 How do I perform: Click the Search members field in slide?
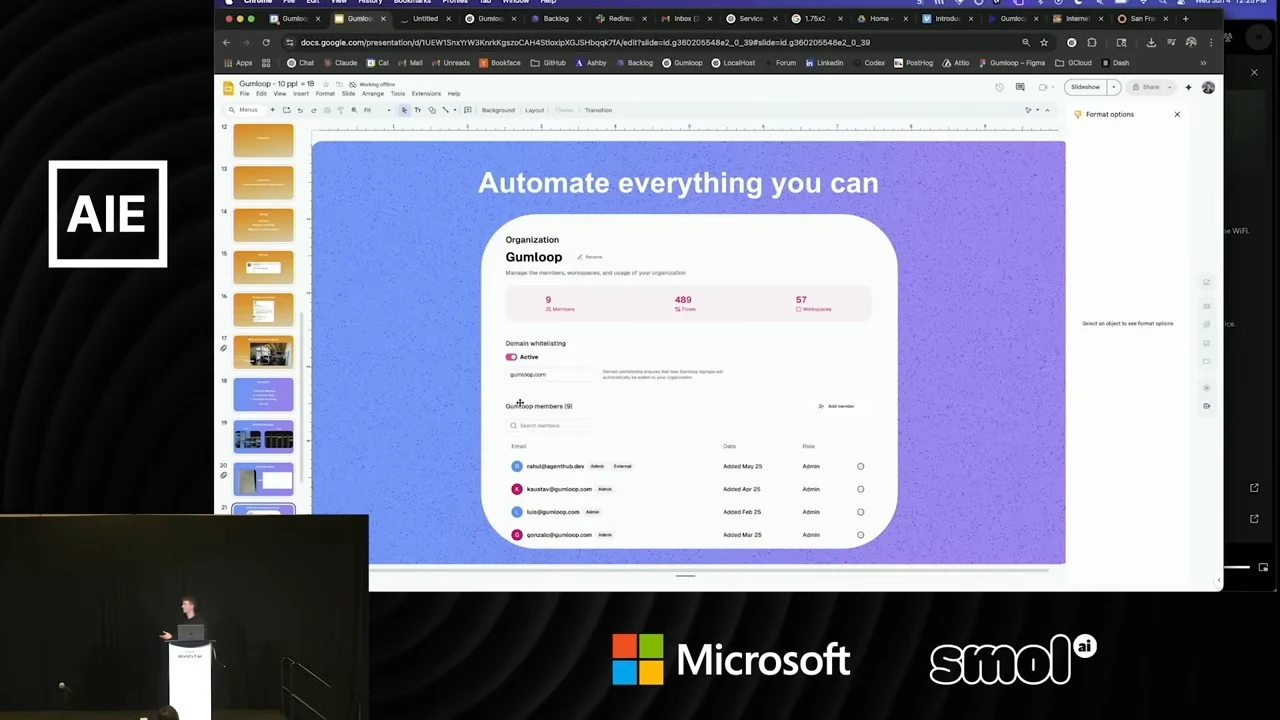pos(550,425)
